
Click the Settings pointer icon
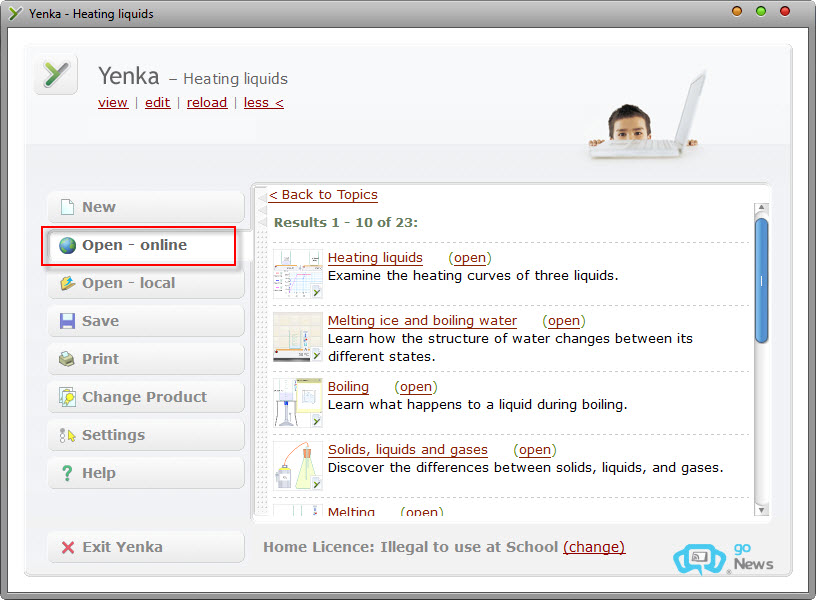68,435
